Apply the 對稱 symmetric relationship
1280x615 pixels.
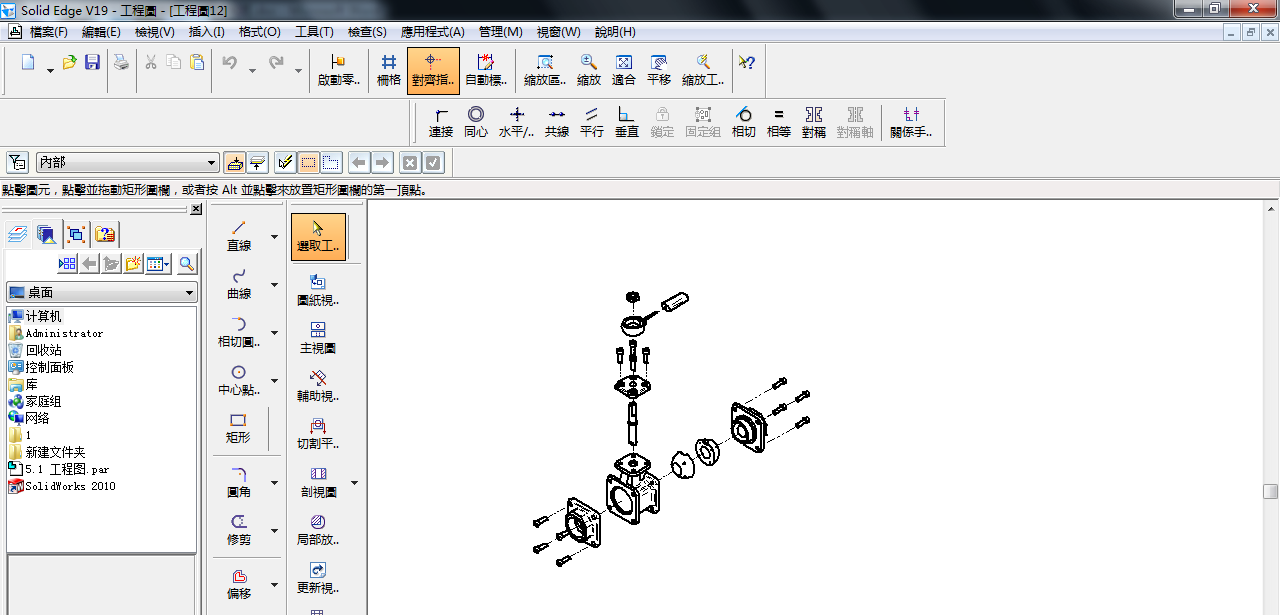814,122
